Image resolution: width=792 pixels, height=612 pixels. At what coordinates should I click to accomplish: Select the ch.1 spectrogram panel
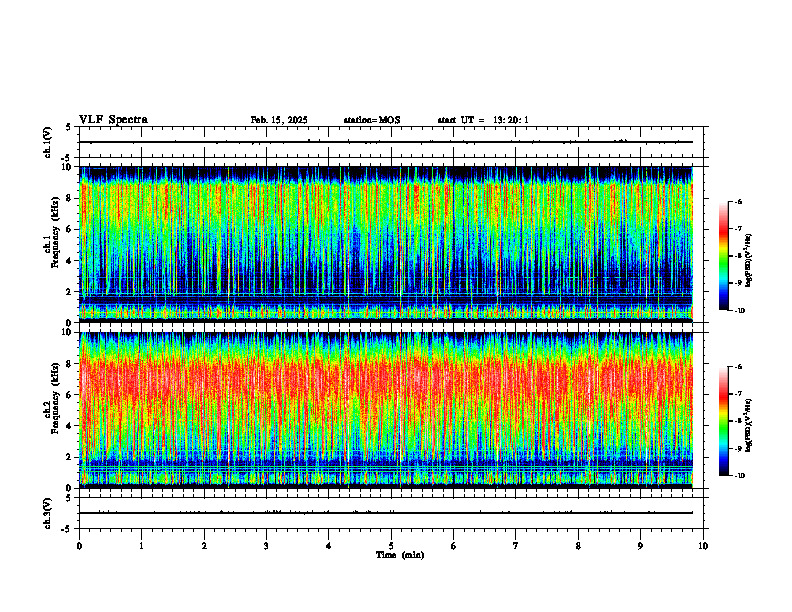386,244
